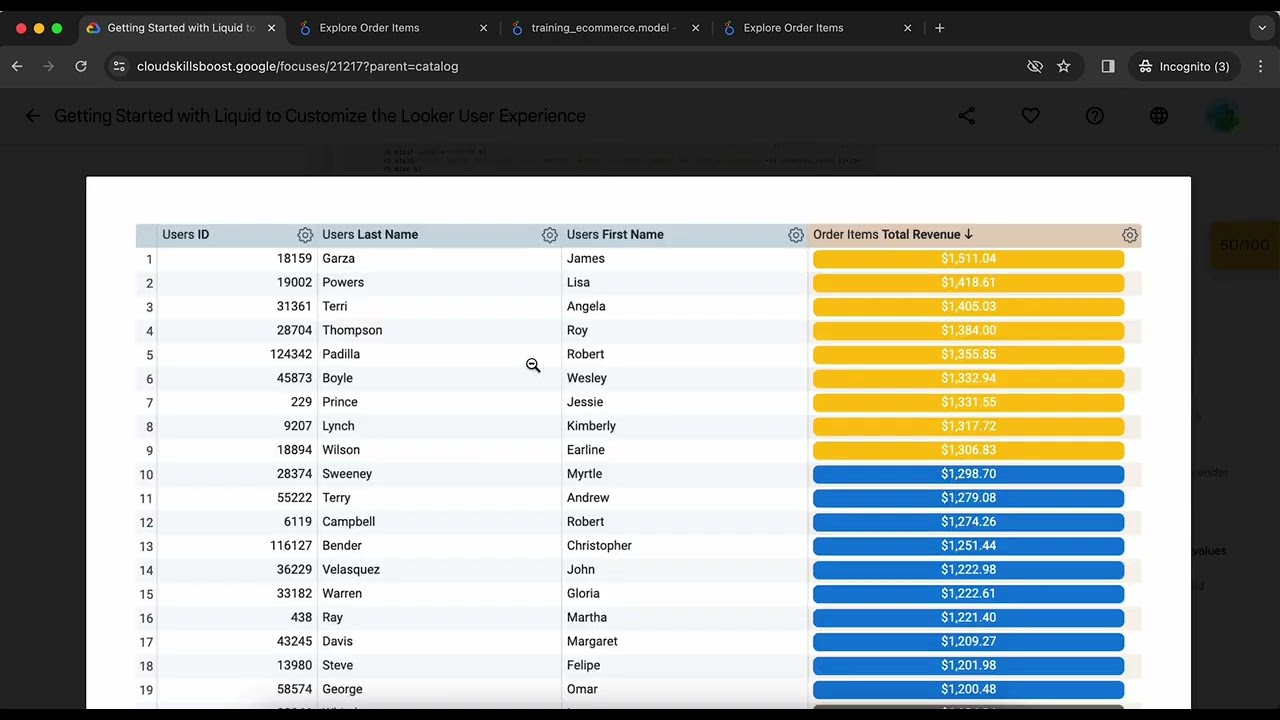Select first name Earline cell
1280x720 pixels.
(585, 450)
